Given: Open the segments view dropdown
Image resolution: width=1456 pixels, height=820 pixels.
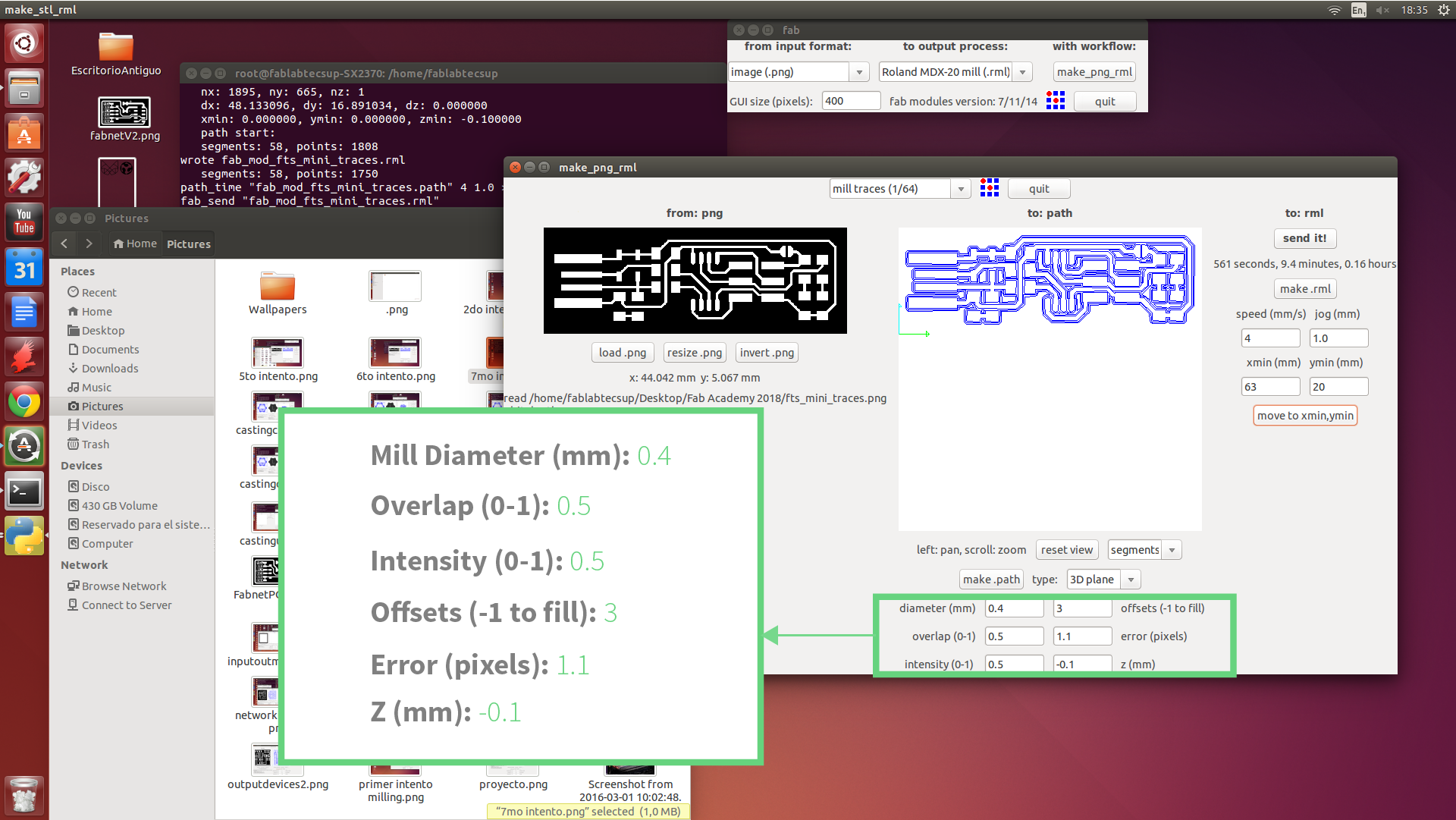Looking at the screenshot, I should [x=1172, y=550].
